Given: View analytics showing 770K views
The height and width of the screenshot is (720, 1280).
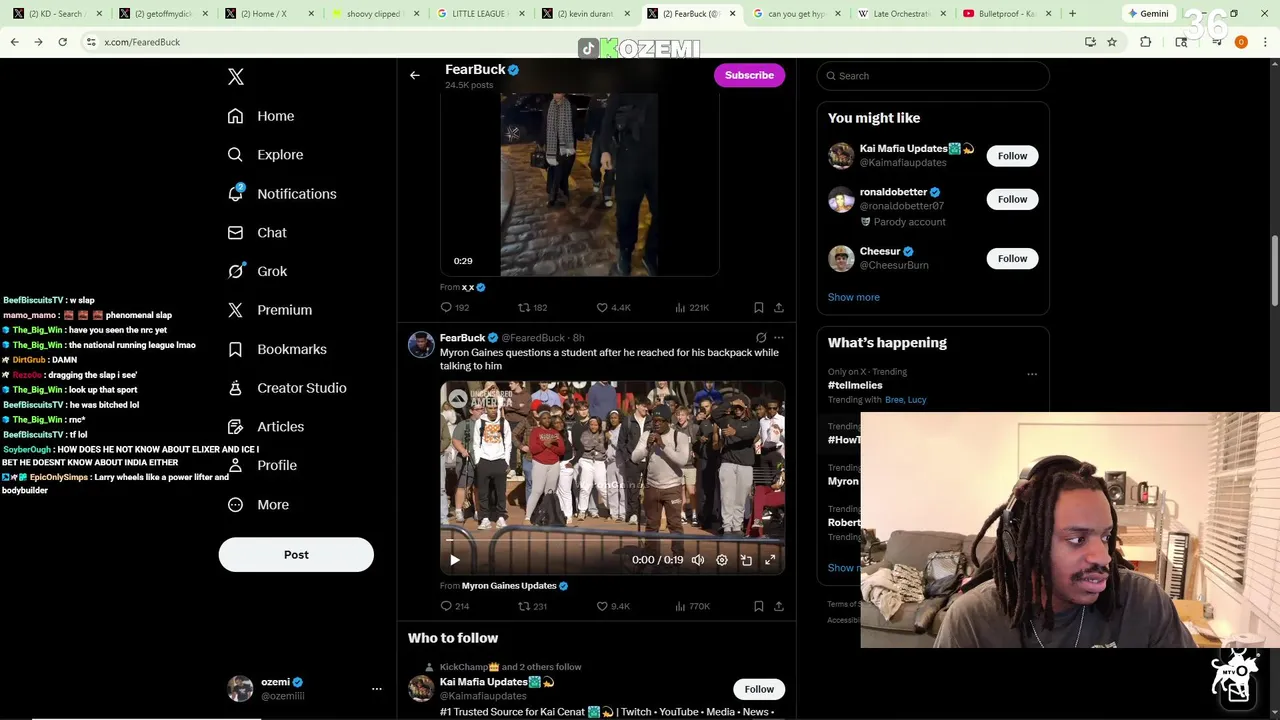Looking at the screenshot, I should pyautogui.click(x=692, y=606).
